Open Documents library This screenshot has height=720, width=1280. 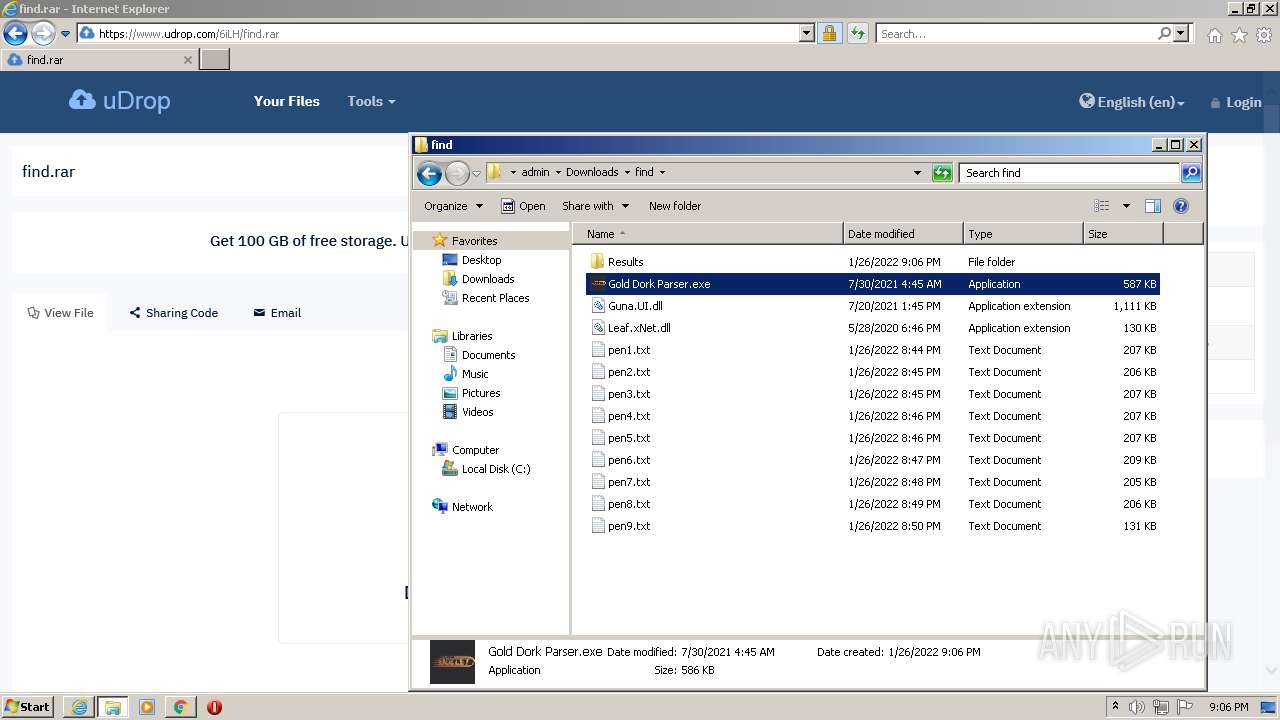(x=488, y=355)
